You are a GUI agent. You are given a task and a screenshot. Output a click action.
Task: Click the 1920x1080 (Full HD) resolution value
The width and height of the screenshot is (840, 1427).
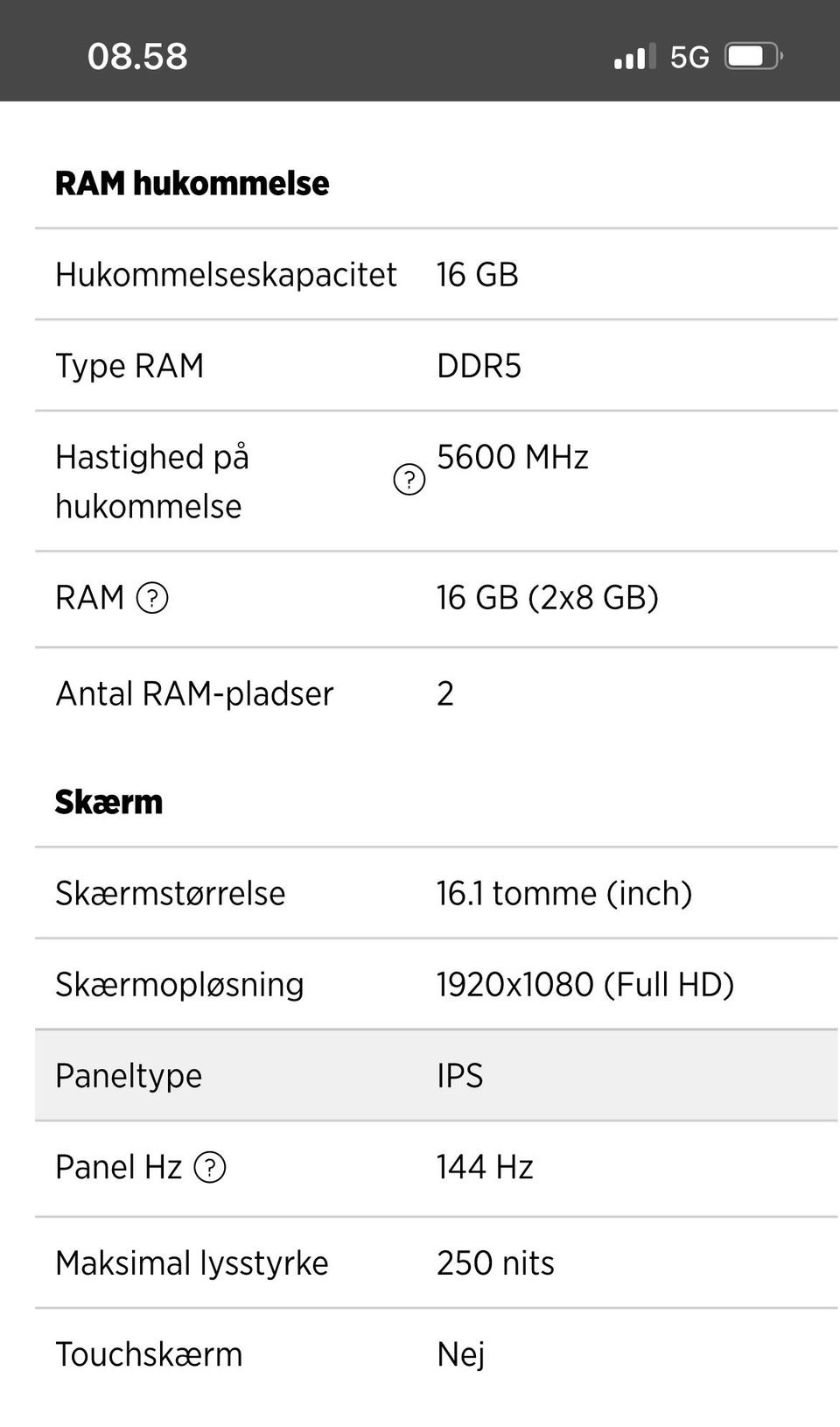[x=584, y=985]
